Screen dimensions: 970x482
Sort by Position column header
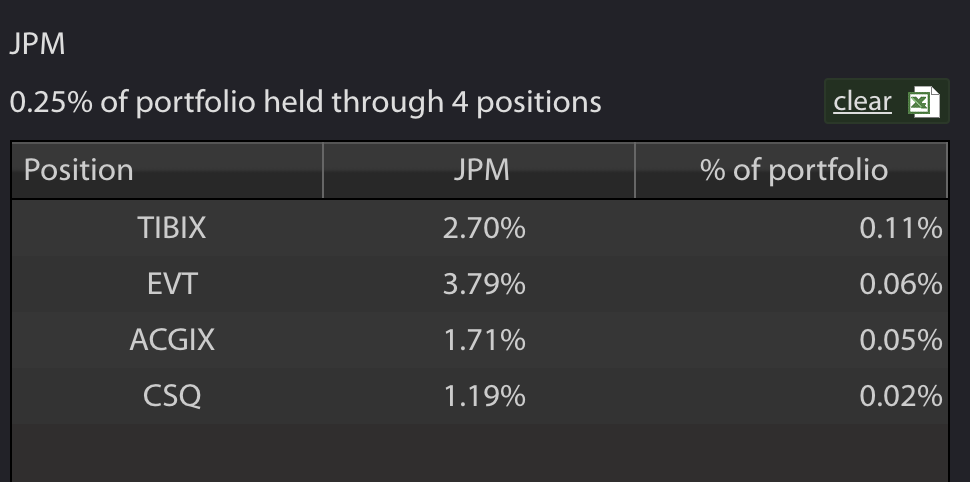[x=167, y=170]
